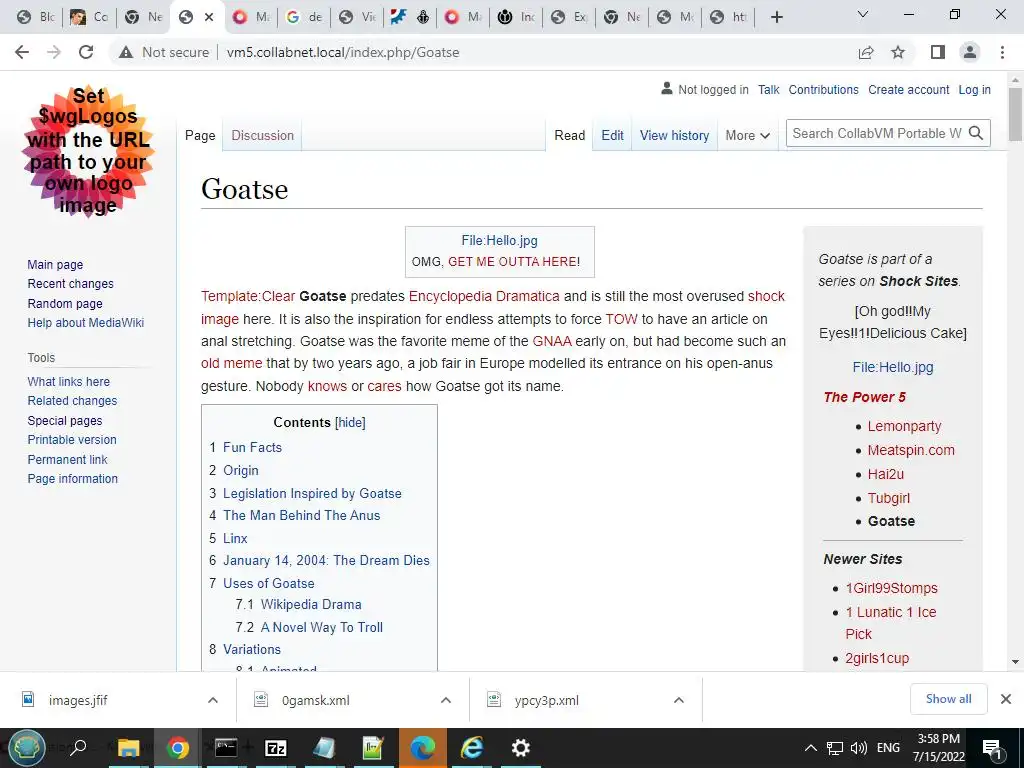Viewport: 1024px width, 768px height.
Task: Open the browser side panel icon
Action: point(938,52)
